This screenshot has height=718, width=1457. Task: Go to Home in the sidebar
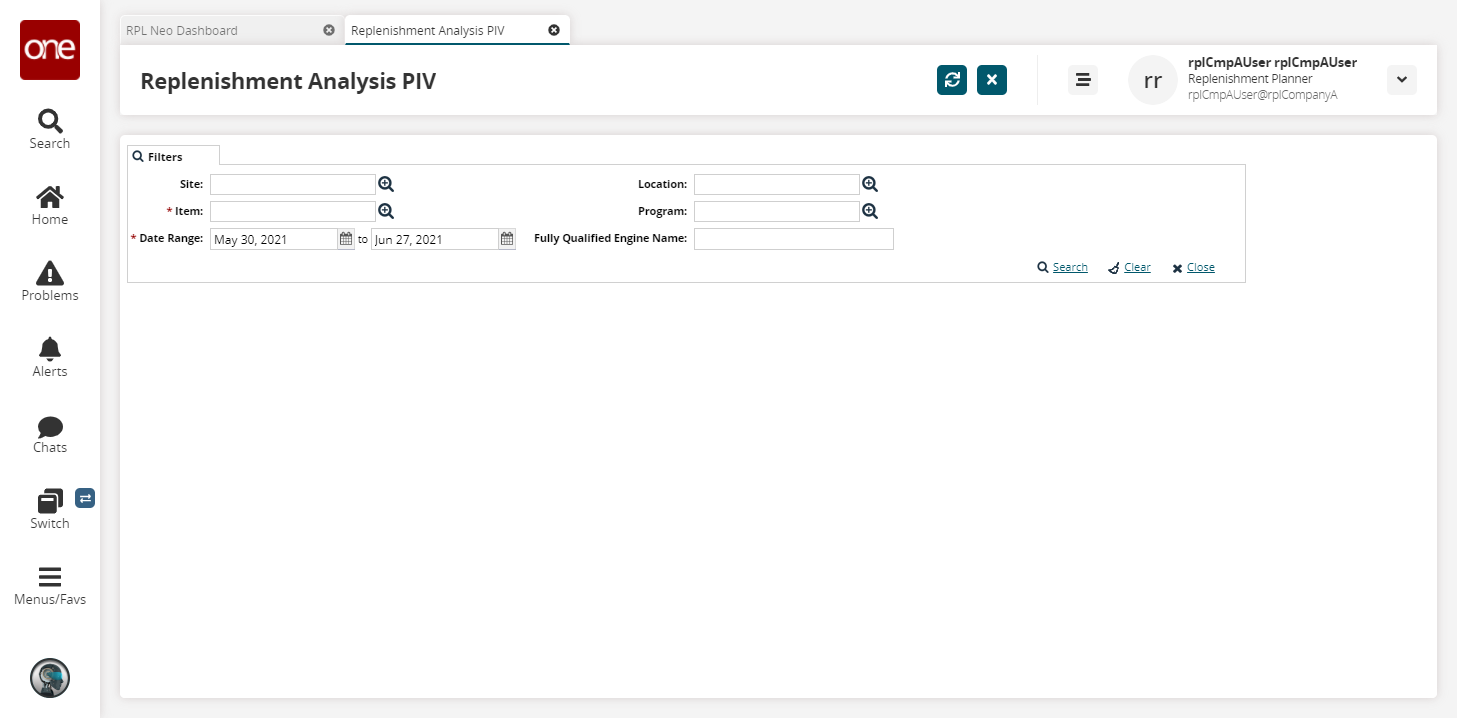click(50, 206)
